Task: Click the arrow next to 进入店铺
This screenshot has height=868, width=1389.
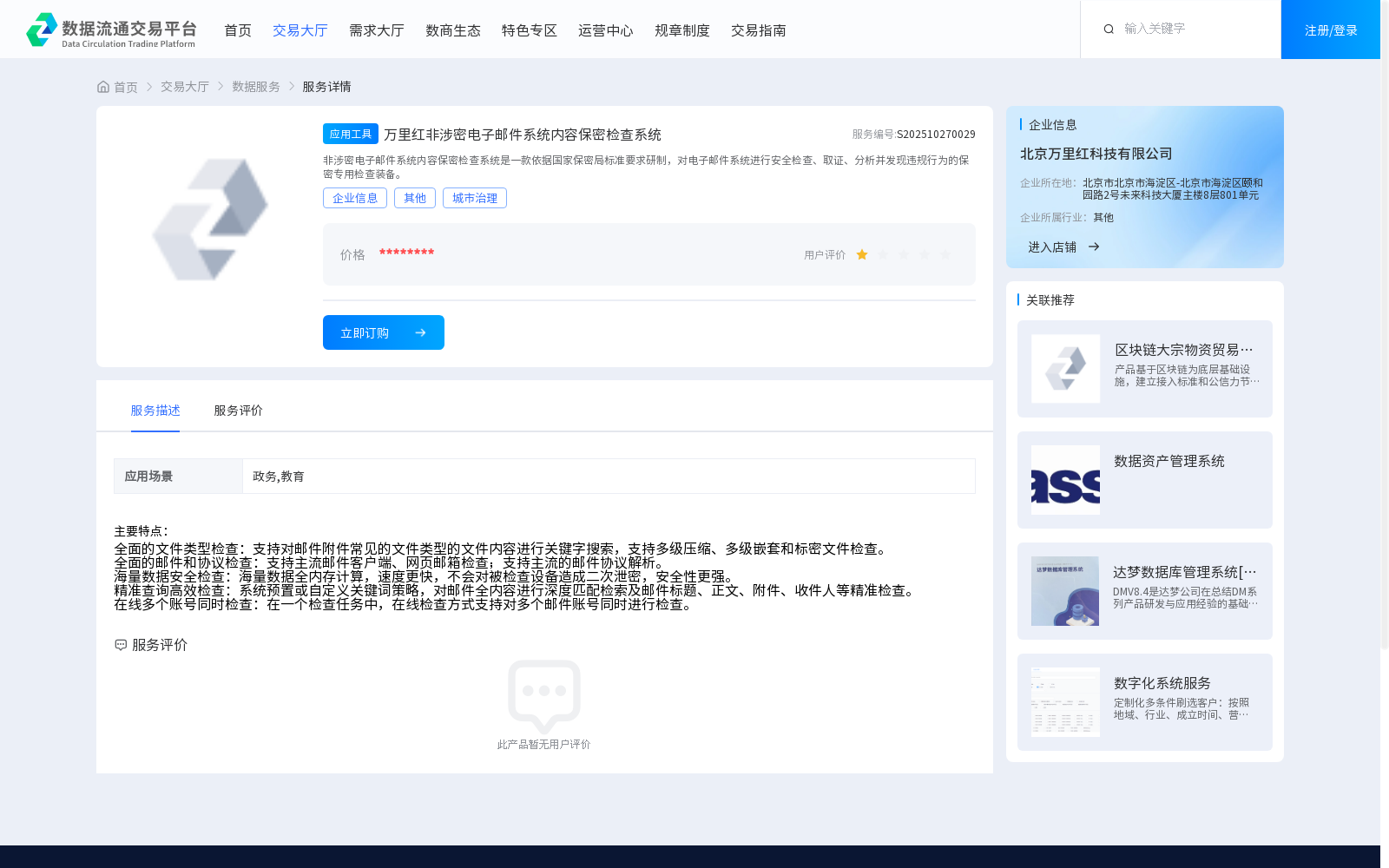Action: 1094,247
